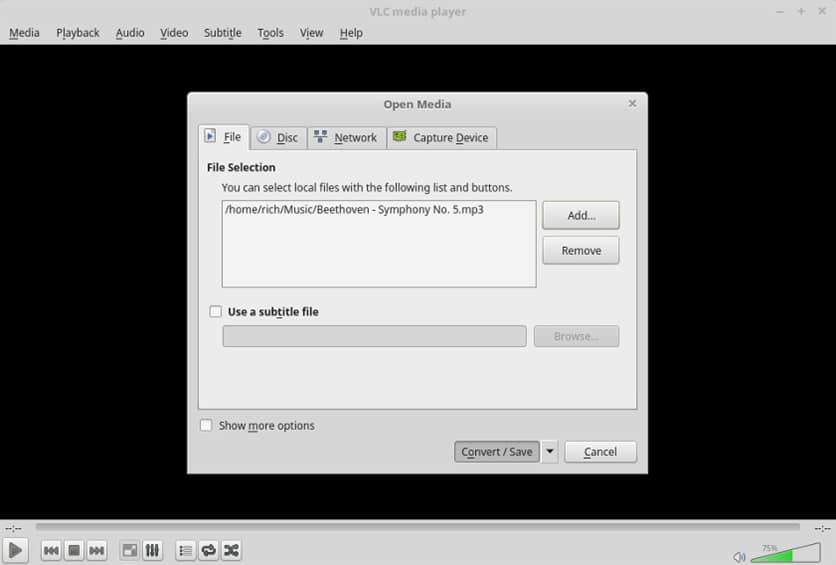Click the playback seek bar
This screenshot has width=836, height=565.
click(x=417, y=527)
